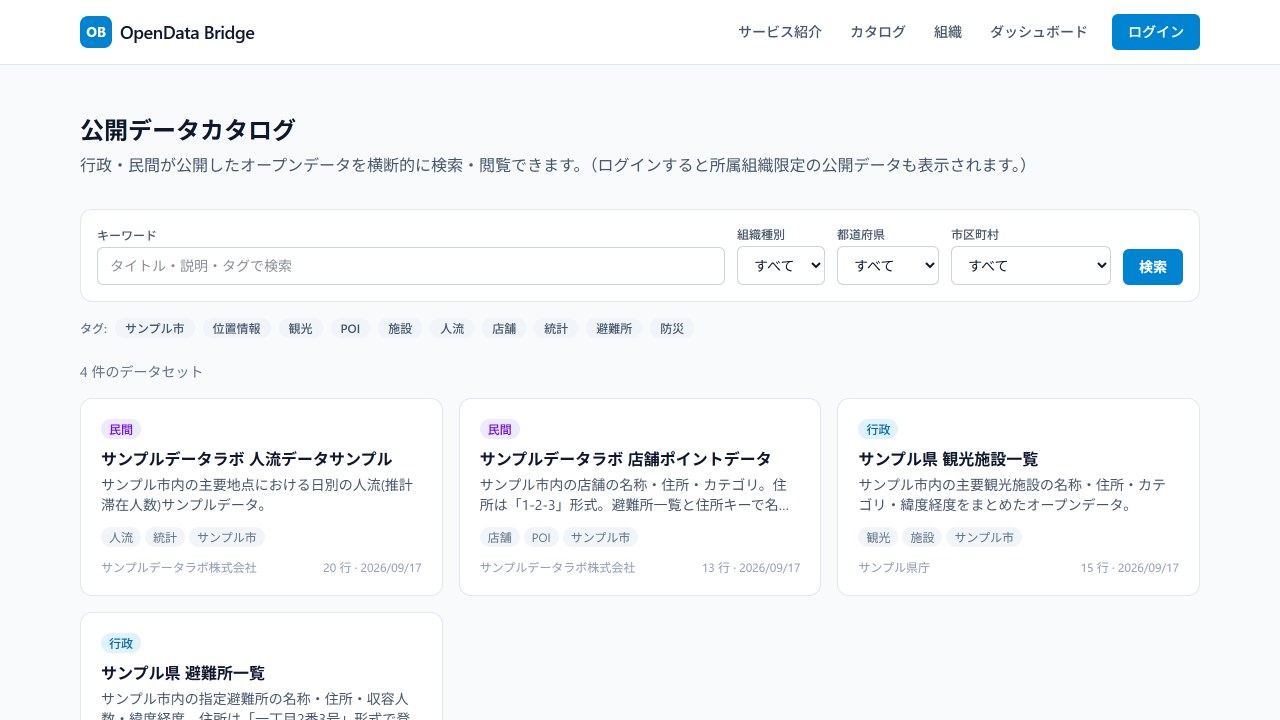Click the 施設 tag on 観光施設一覧 card
Viewport: 1280px width, 720px height.
tap(922, 537)
